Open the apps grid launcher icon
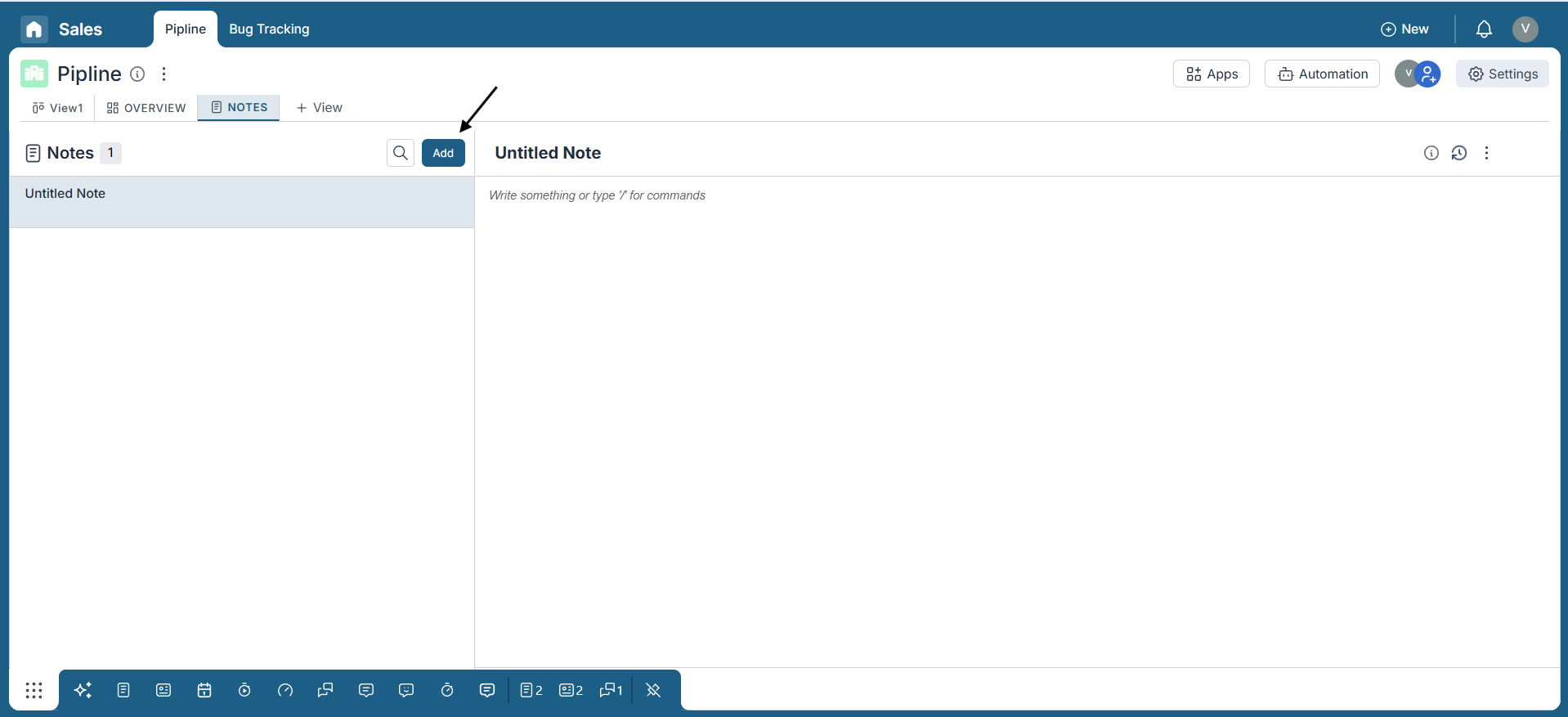This screenshot has width=1568, height=717. click(34, 690)
